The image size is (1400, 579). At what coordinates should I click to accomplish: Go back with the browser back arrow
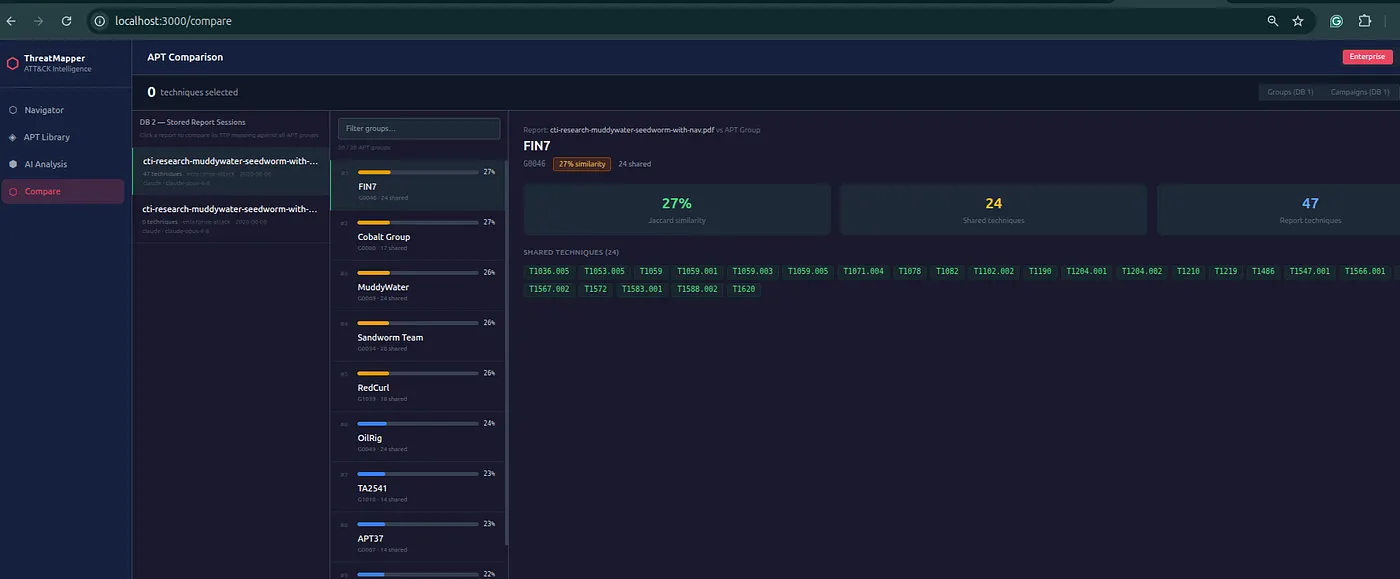(11, 20)
